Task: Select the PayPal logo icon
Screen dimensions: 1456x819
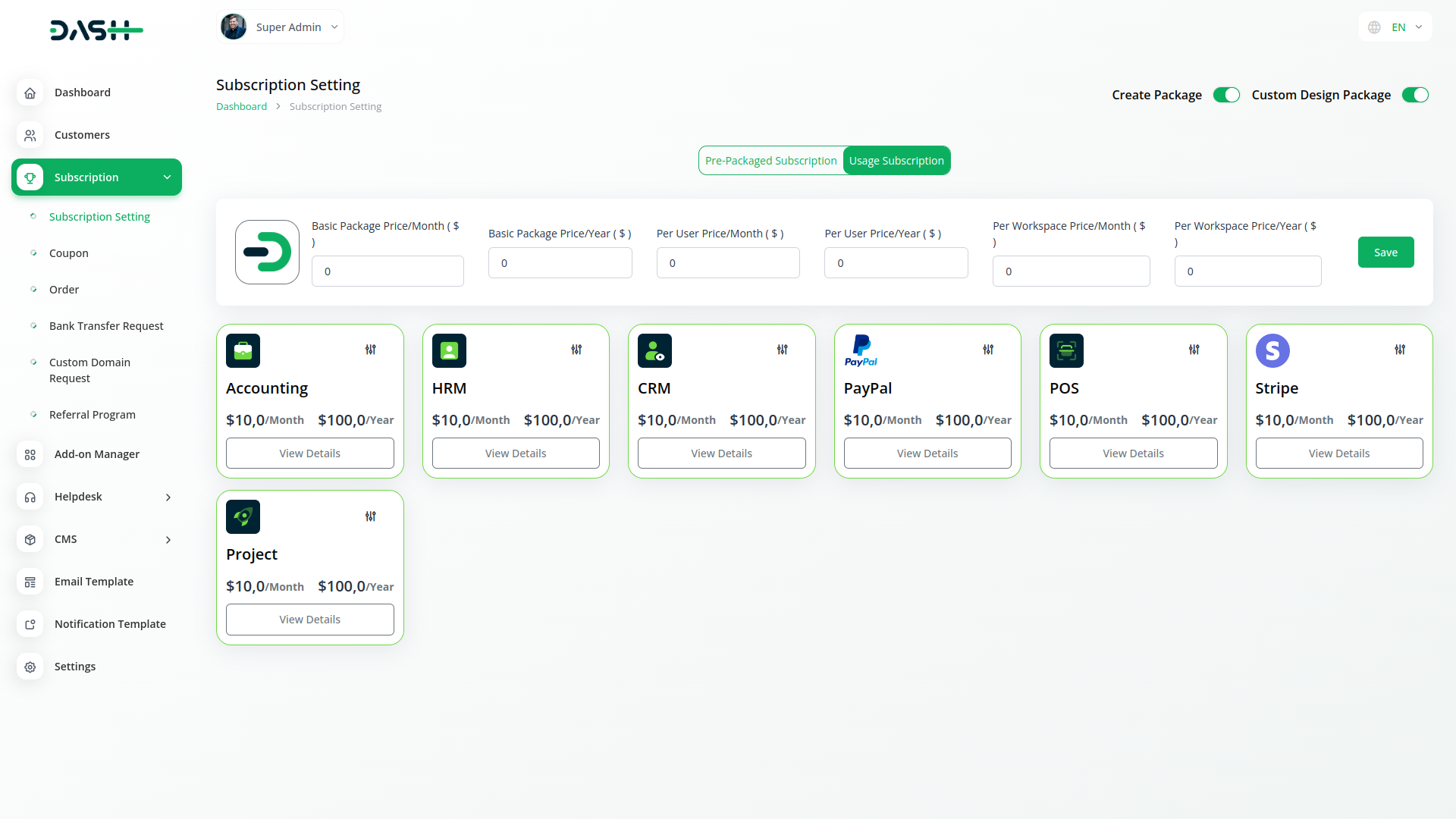Action: pos(860,350)
